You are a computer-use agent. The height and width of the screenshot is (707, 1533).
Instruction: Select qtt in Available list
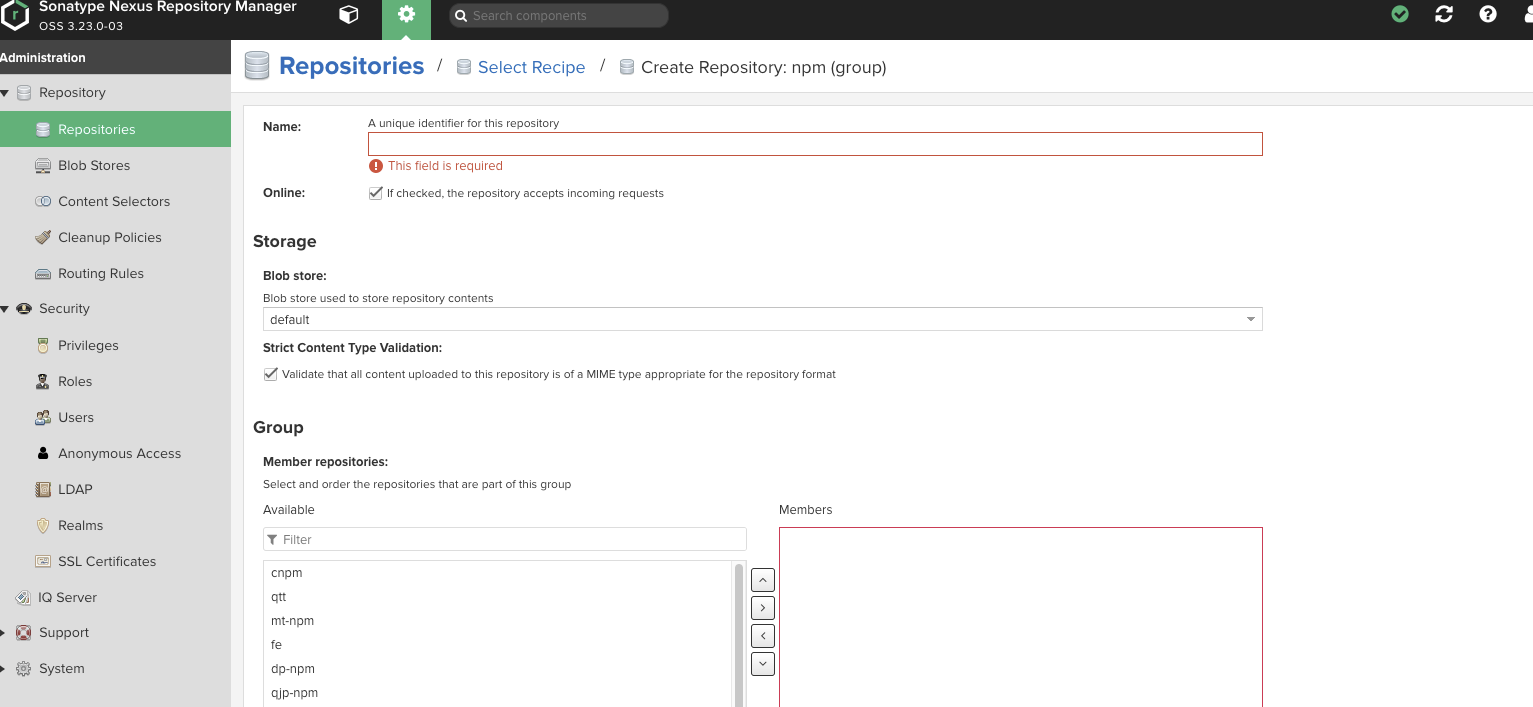coord(498,597)
